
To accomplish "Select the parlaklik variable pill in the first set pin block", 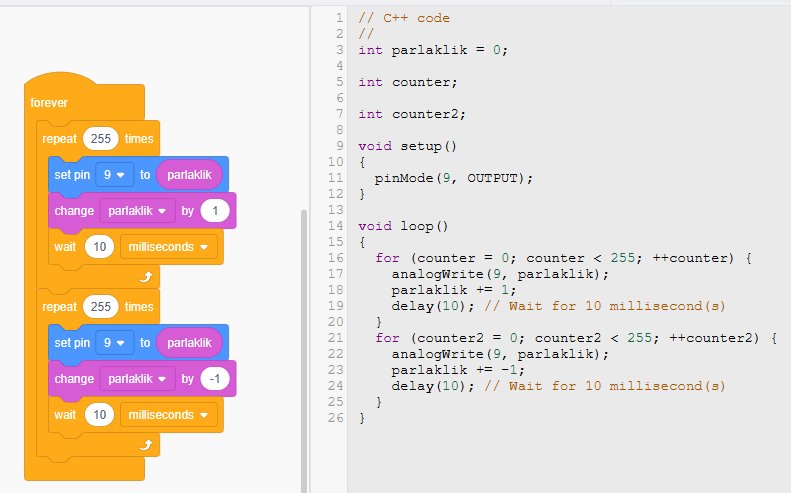I will (x=189, y=175).
